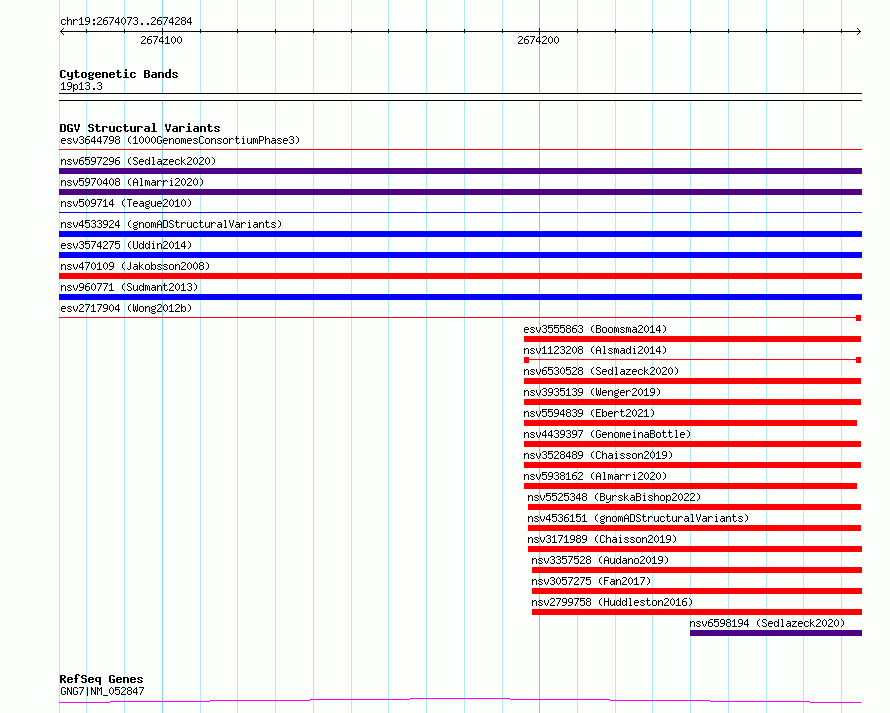Image resolution: width=890 pixels, height=713 pixels.
Task: Open variant nsv6530528 (Sedlazeck2020)
Action: pyautogui.click(x=601, y=371)
